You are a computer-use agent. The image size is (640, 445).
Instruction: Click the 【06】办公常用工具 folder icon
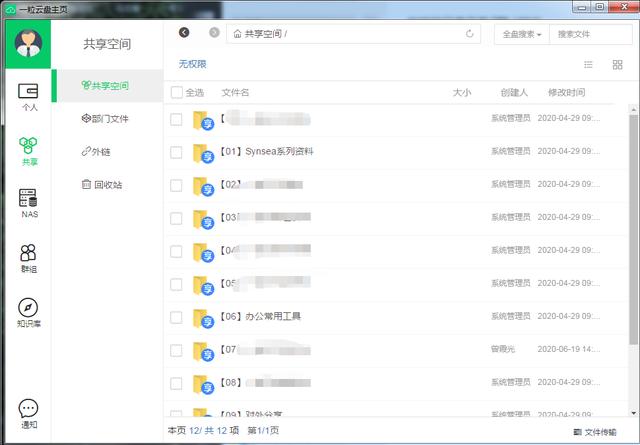[x=203, y=318]
